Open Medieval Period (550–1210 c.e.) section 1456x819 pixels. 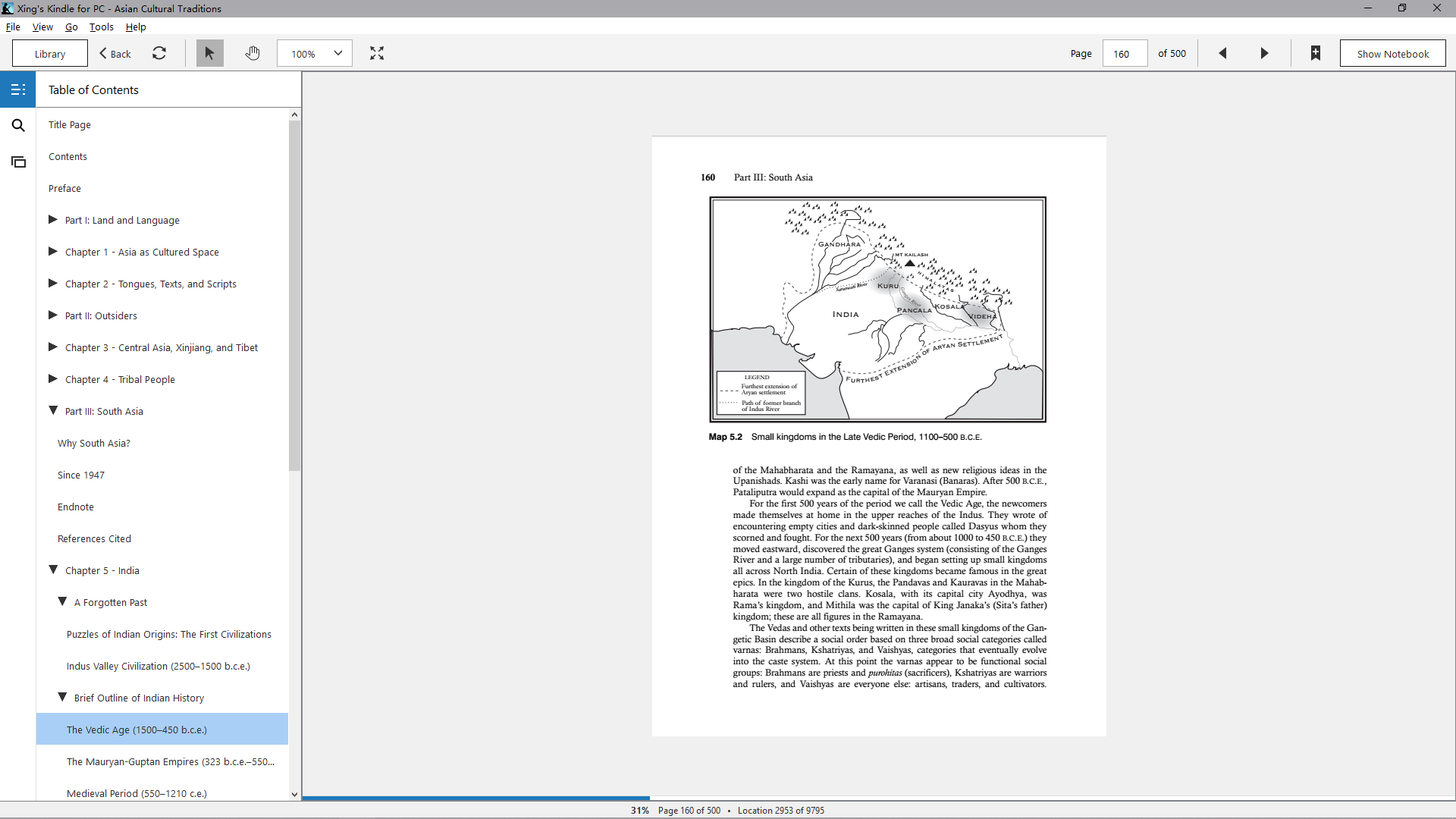(137, 793)
